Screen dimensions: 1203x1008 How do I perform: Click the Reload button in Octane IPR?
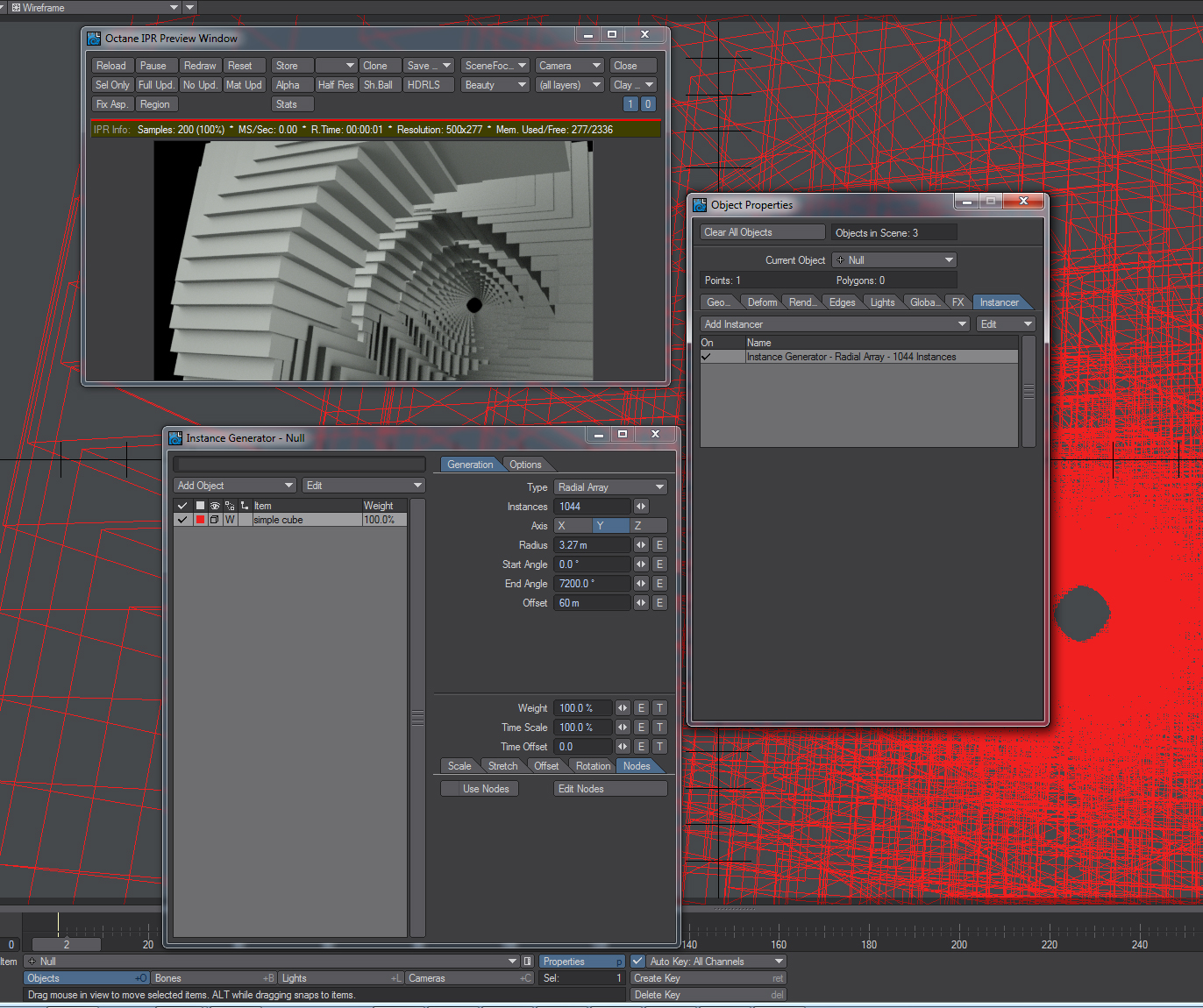pos(111,66)
